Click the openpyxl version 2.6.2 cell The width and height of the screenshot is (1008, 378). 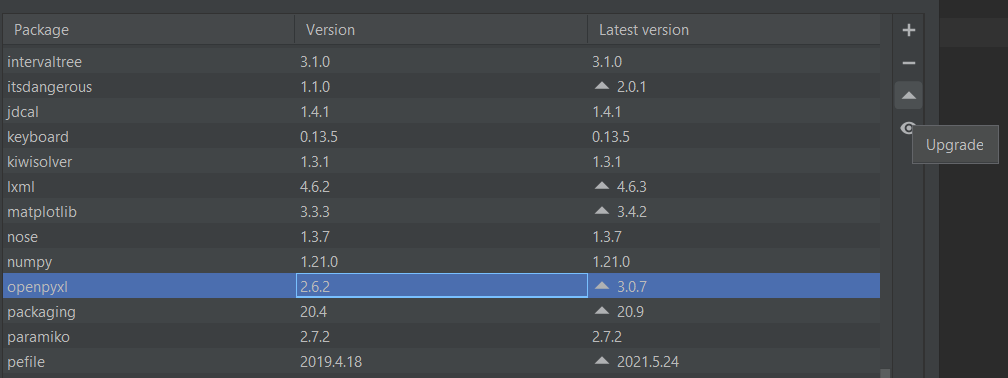click(442, 286)
